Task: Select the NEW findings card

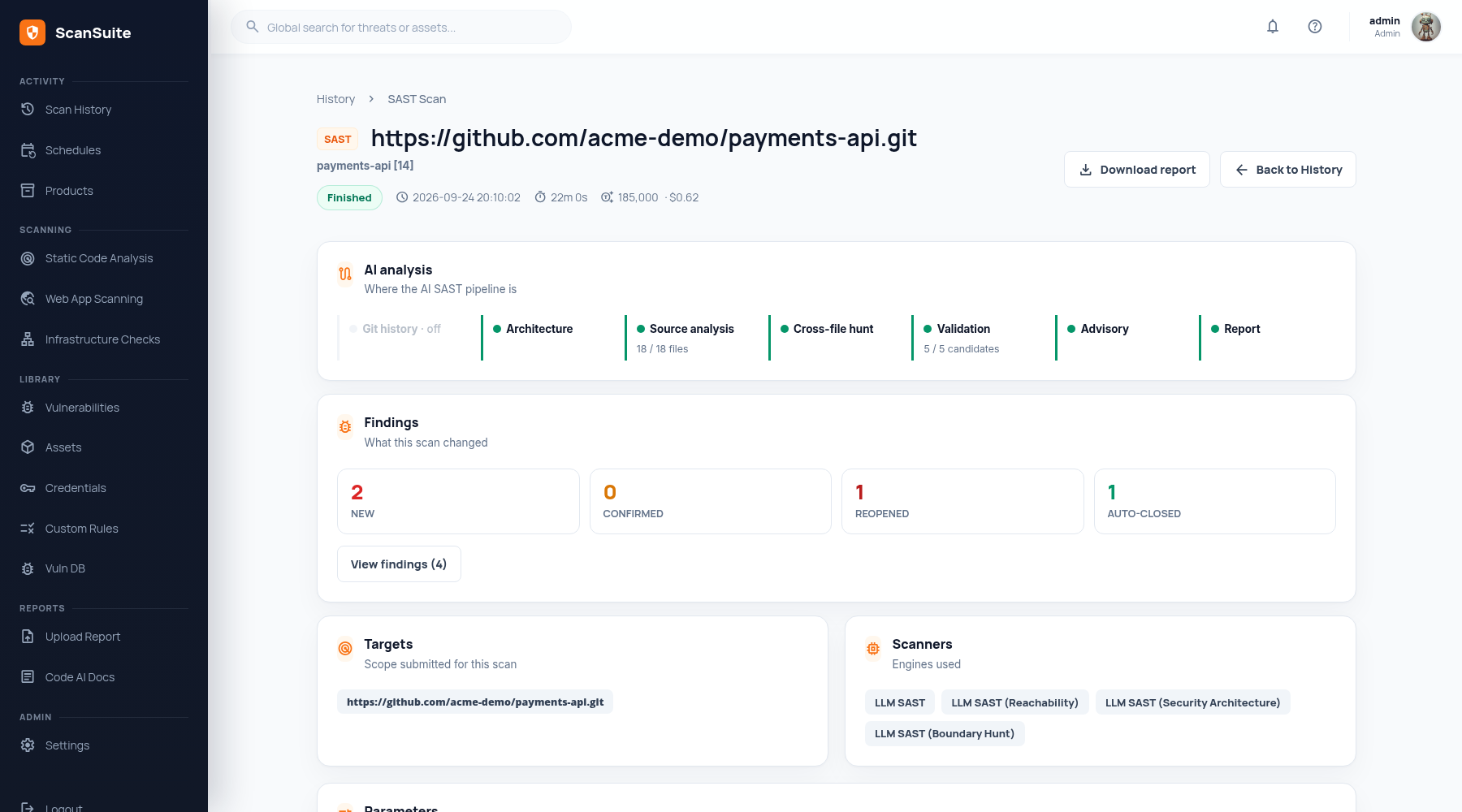Action: tap(458, 501)
